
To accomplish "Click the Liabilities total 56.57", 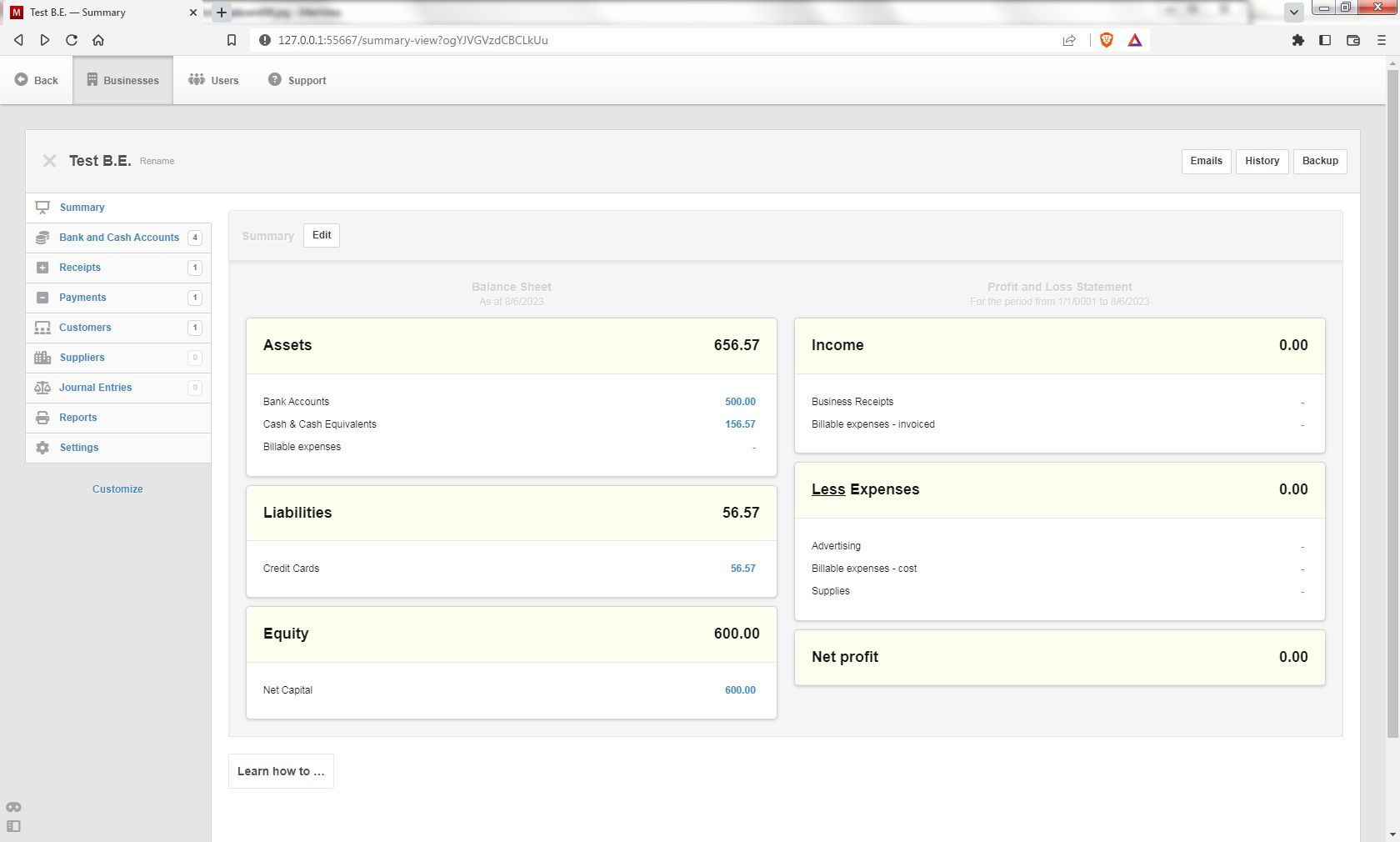I will coord(741,513).
